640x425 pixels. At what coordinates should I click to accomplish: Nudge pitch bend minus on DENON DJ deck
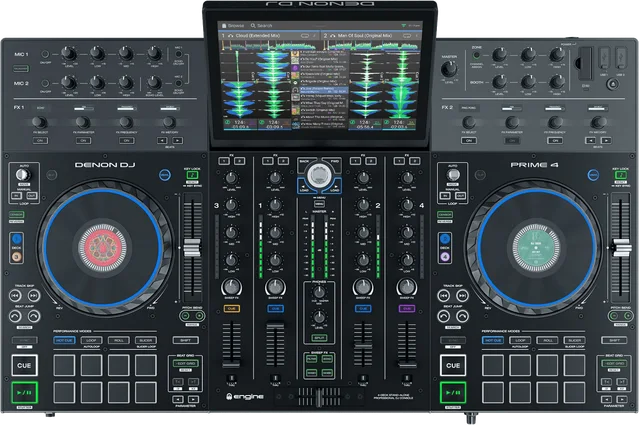(185, 316)
